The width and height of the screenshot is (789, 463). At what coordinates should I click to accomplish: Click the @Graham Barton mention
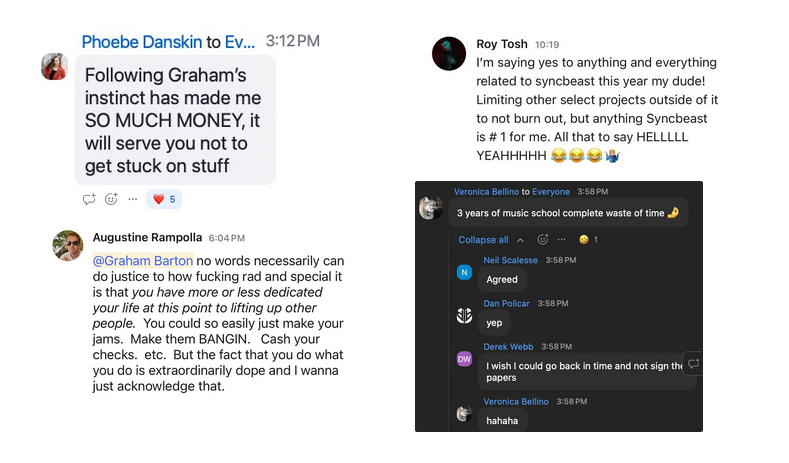pos(143,261)
